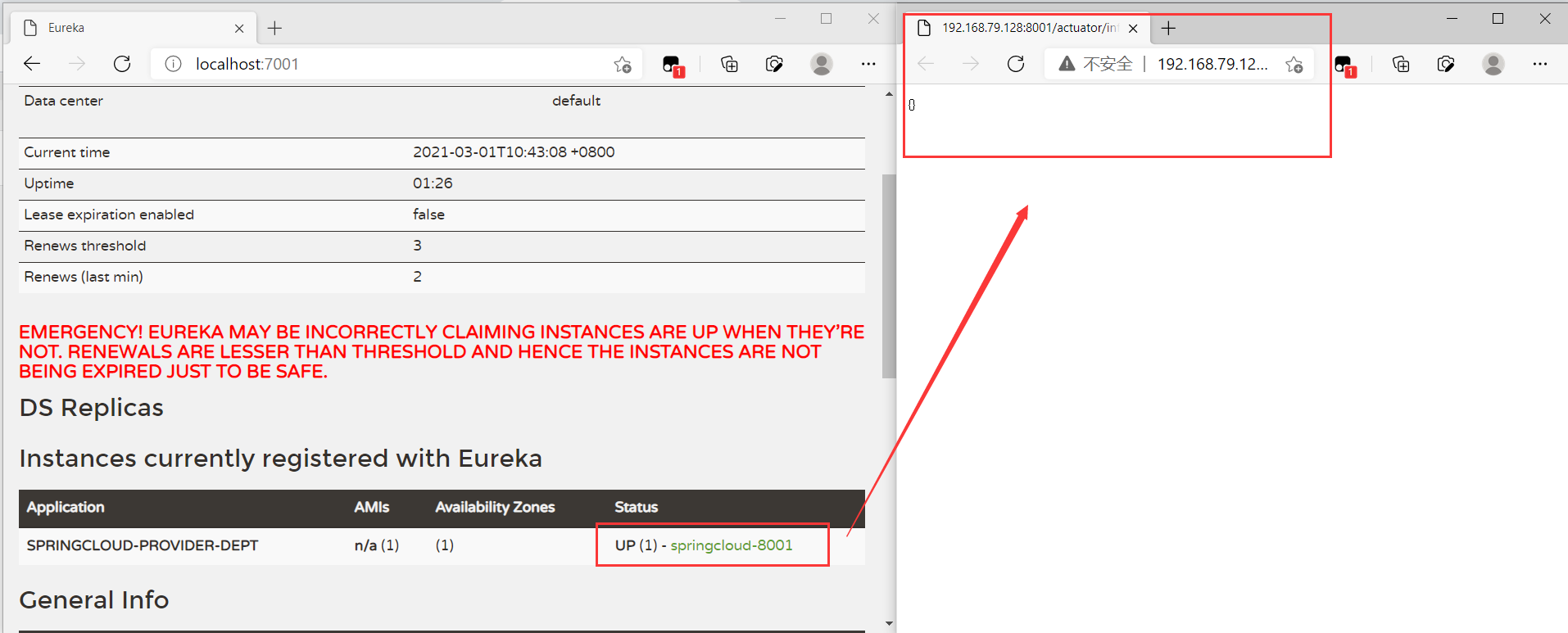Click the SPRINGCLOUD-PROVIDER-DEPT application cell
Screen dimensions: 1568x633
(x=143, y=545)
